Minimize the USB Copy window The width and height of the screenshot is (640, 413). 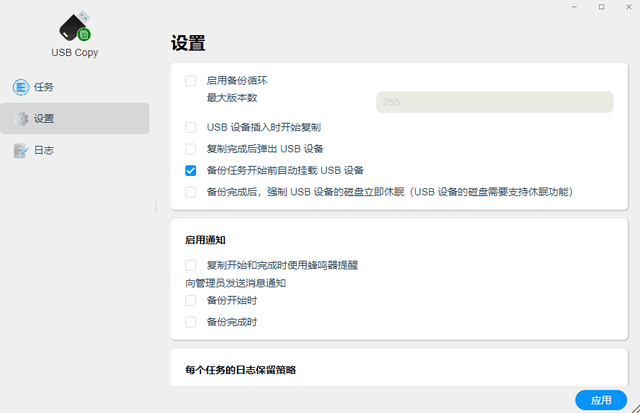pos(574,7)
